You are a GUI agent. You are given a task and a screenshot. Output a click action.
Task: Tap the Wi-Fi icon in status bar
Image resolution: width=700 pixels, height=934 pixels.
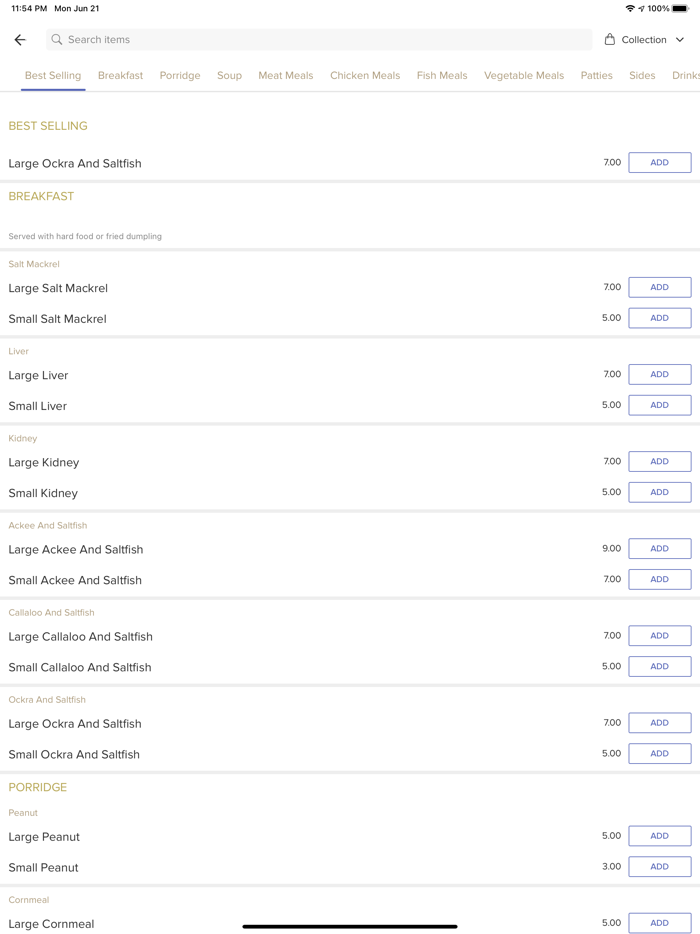(630, 9)
